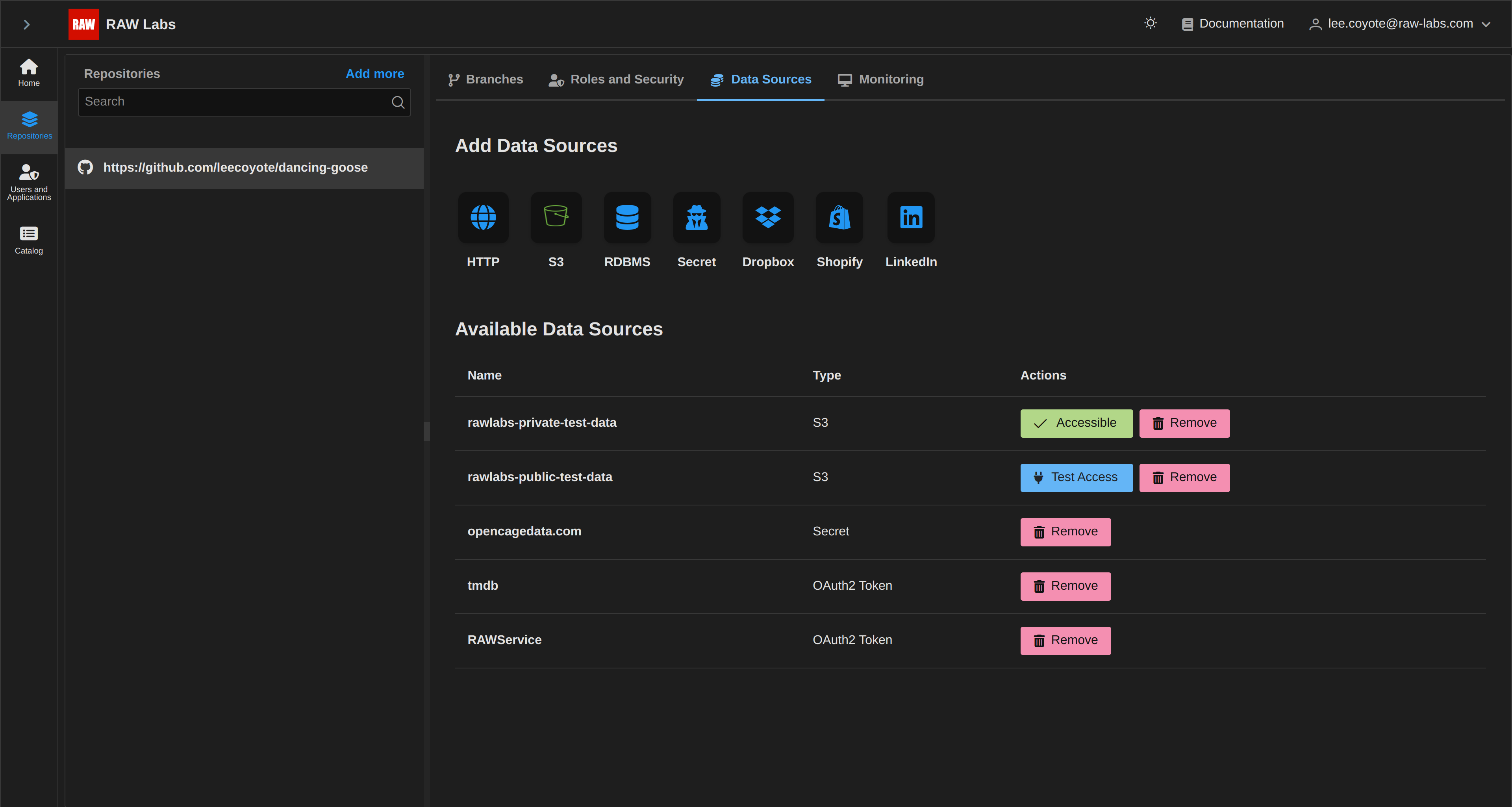
Task: Switch to the Branches tab
Action: (485, 80)
